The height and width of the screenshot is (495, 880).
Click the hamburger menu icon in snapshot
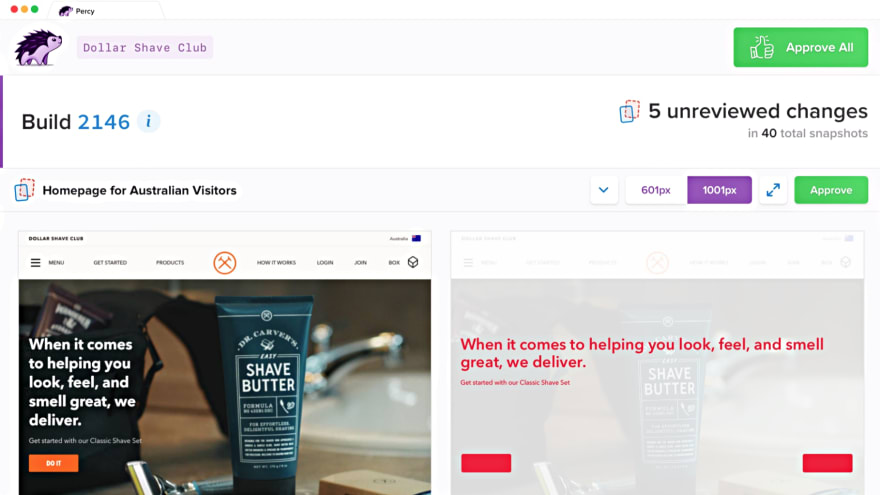[x=35, y=263]
